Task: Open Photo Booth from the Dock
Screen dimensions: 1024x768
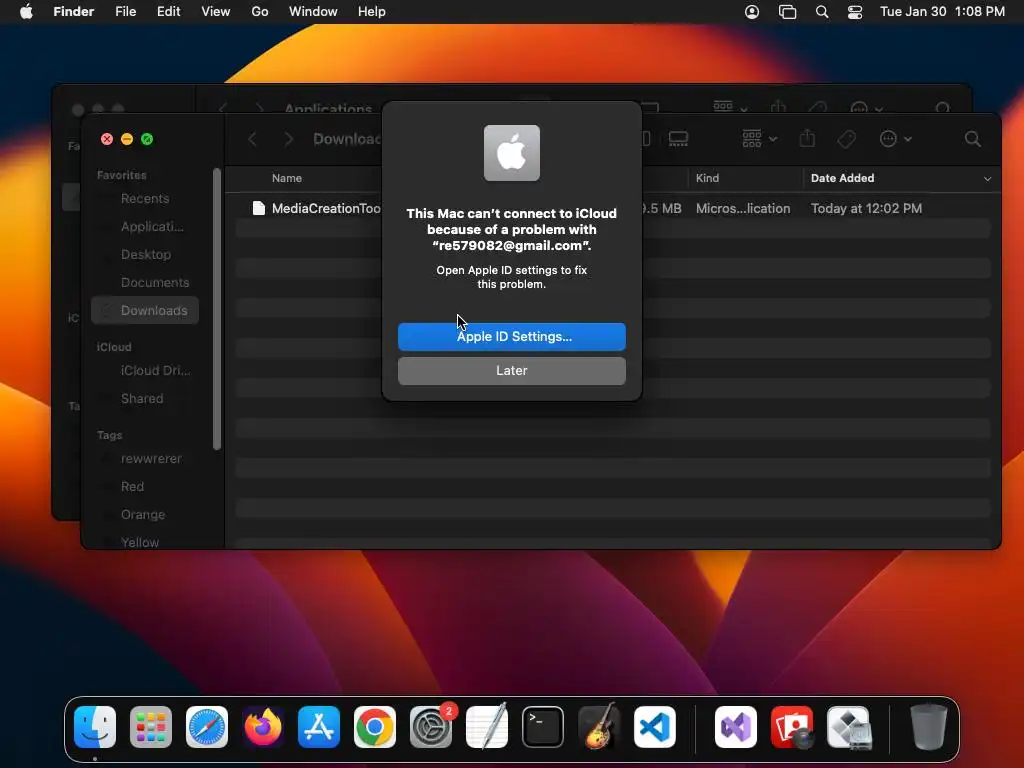Action: 792,727
